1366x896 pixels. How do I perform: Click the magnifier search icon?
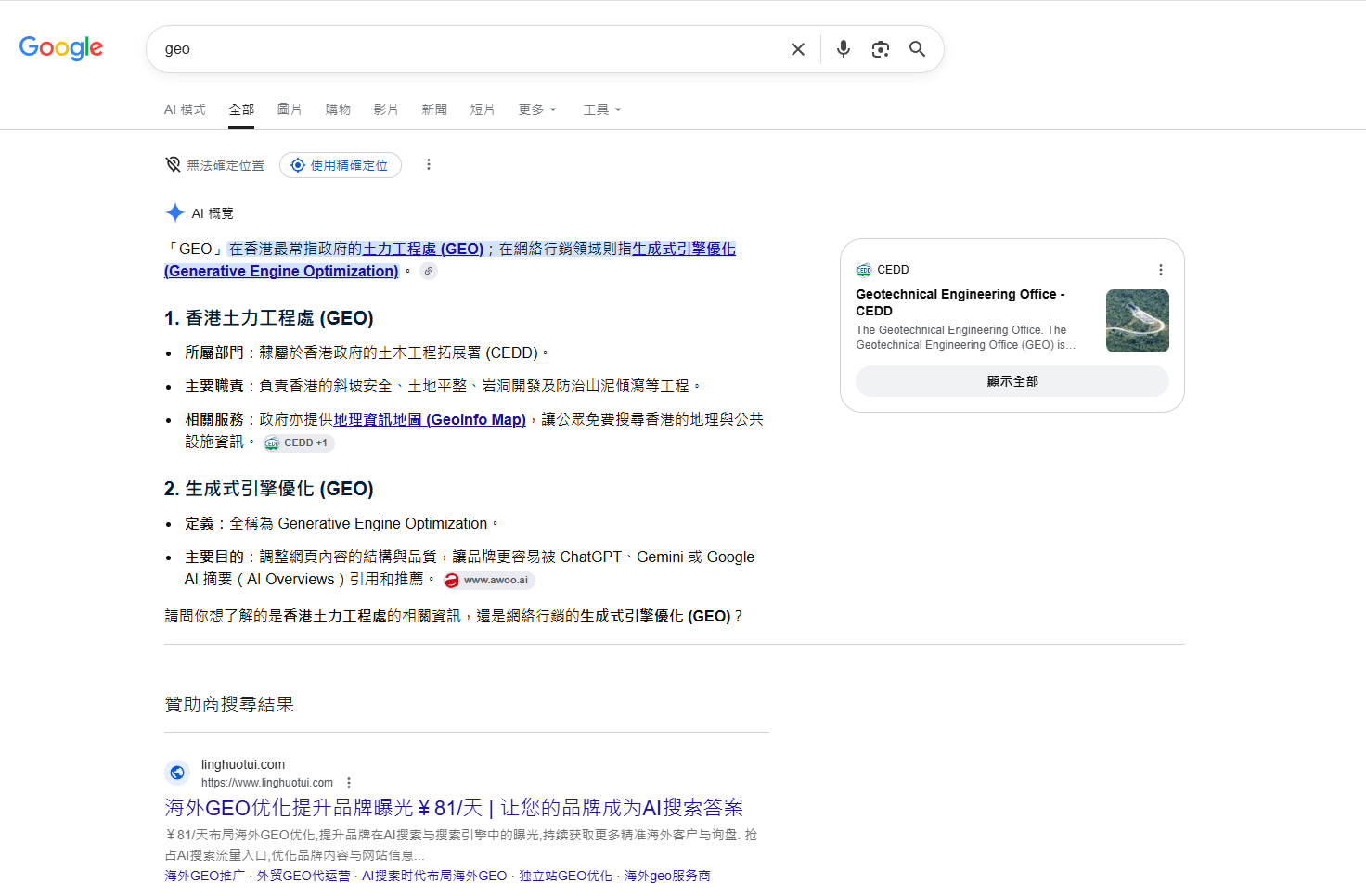917,49
